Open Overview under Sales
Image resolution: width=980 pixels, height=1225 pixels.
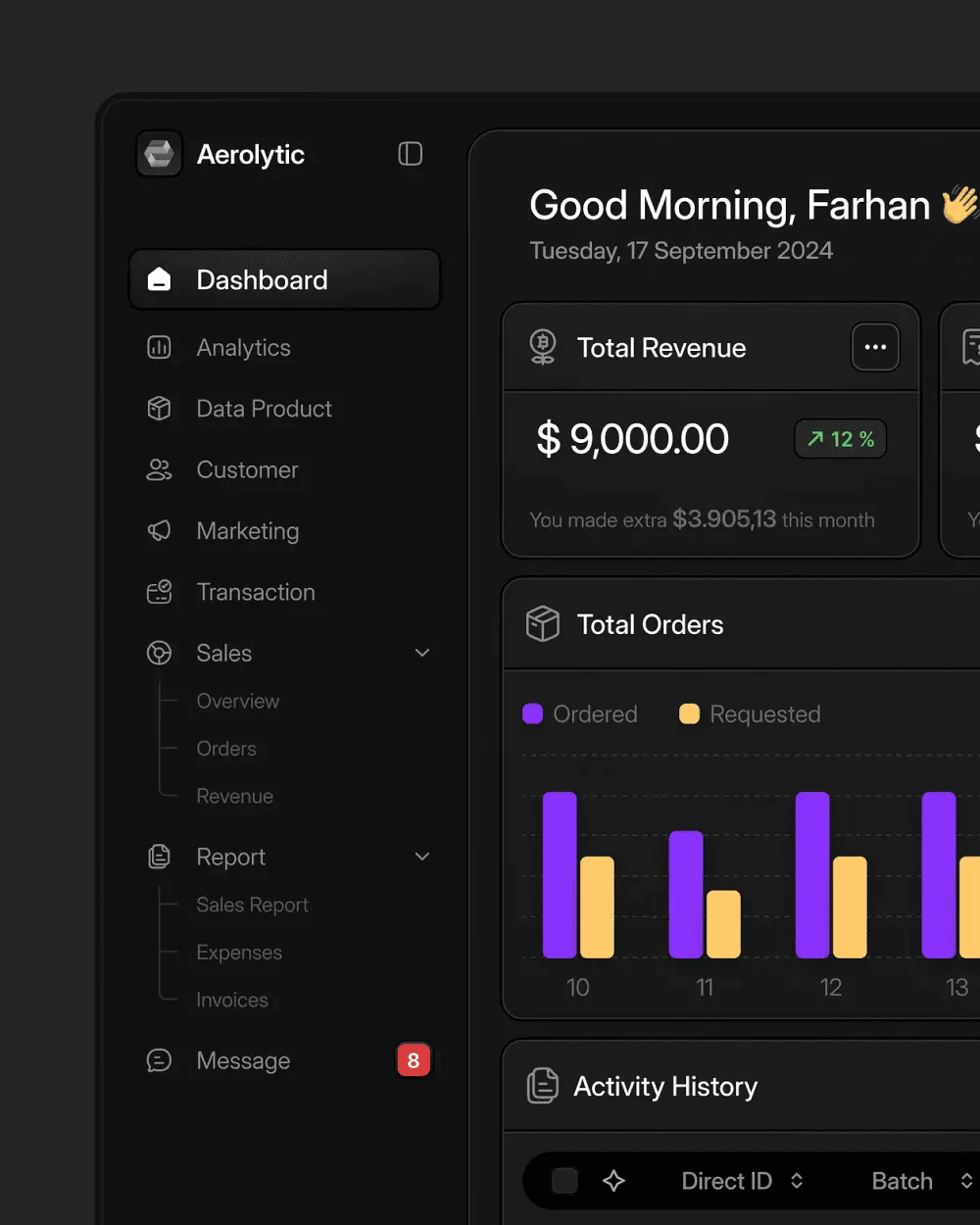(x=237, y=701)
